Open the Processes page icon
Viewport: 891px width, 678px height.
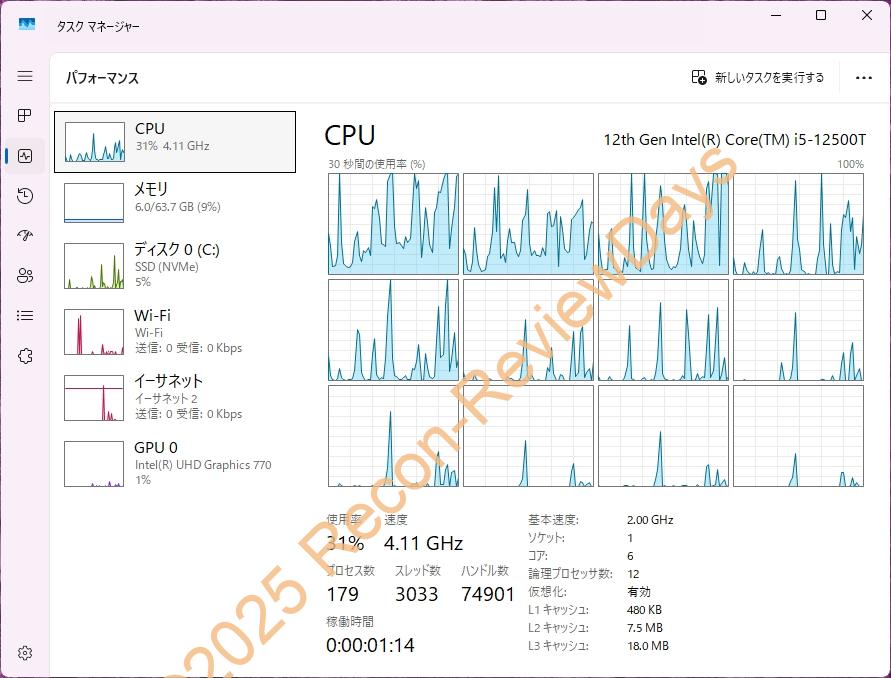point(25,116)
